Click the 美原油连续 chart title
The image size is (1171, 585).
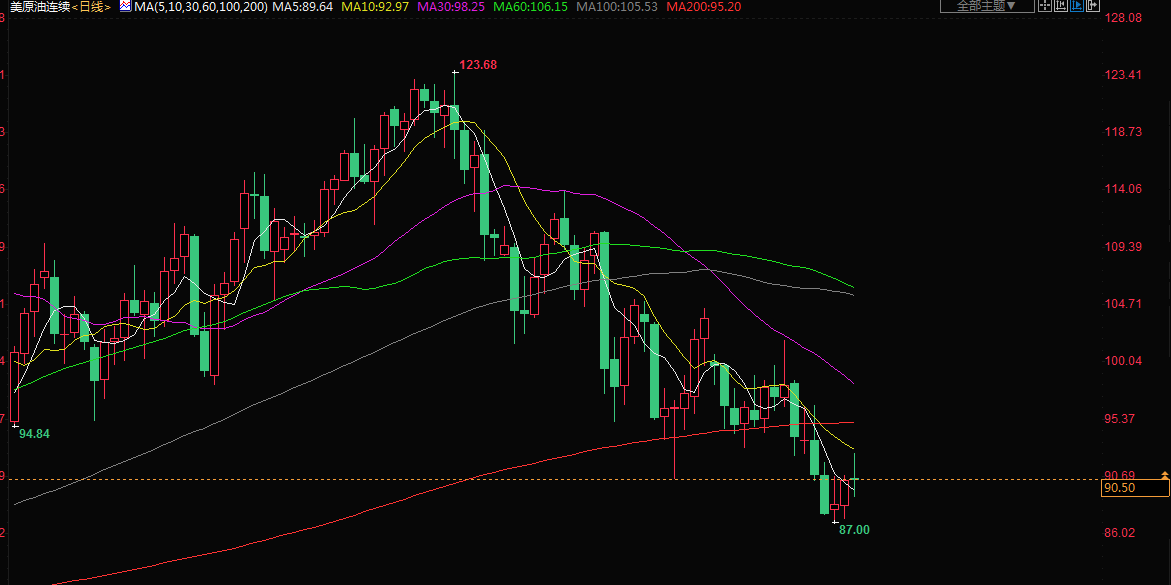40,6
